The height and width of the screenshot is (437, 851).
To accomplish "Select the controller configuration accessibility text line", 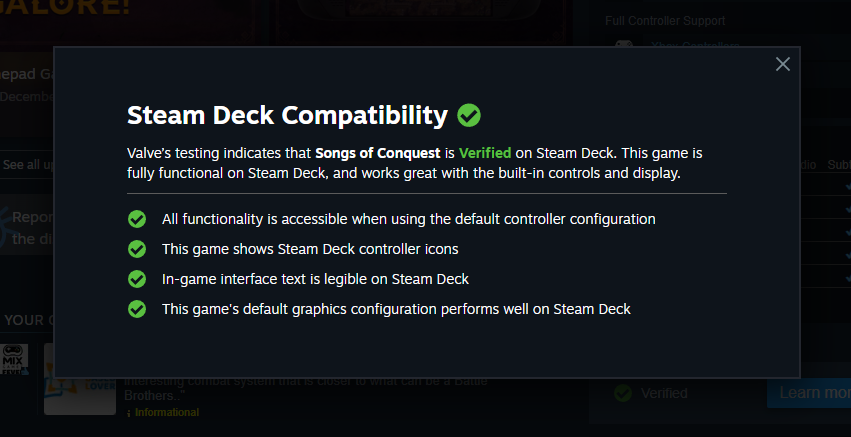I will [x=409, y=218].
